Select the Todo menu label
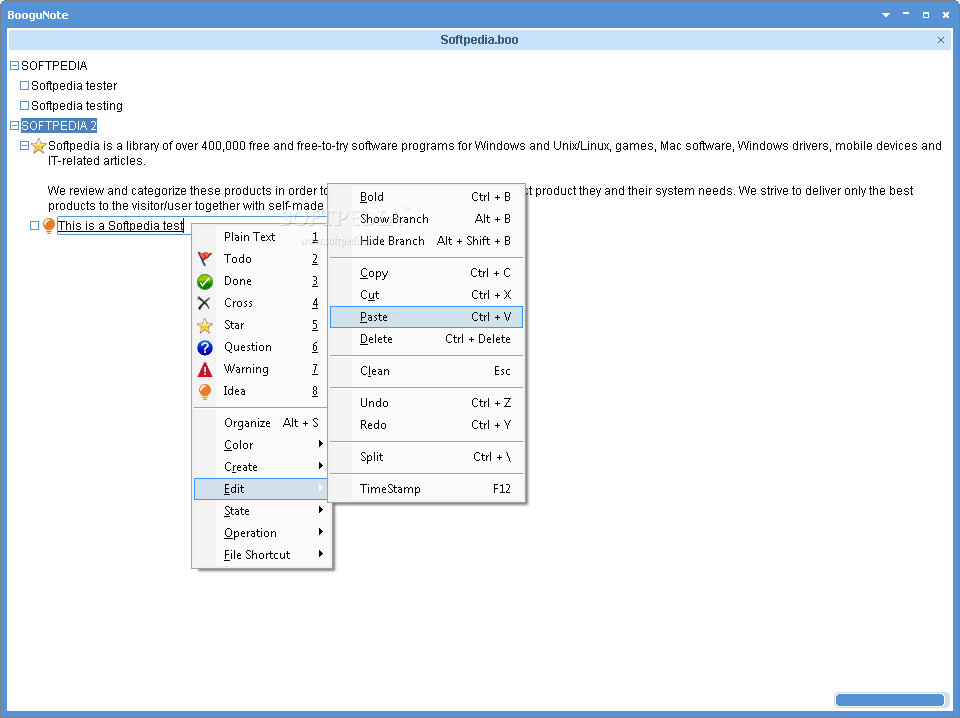960x718 pixels. pos(238,259)
